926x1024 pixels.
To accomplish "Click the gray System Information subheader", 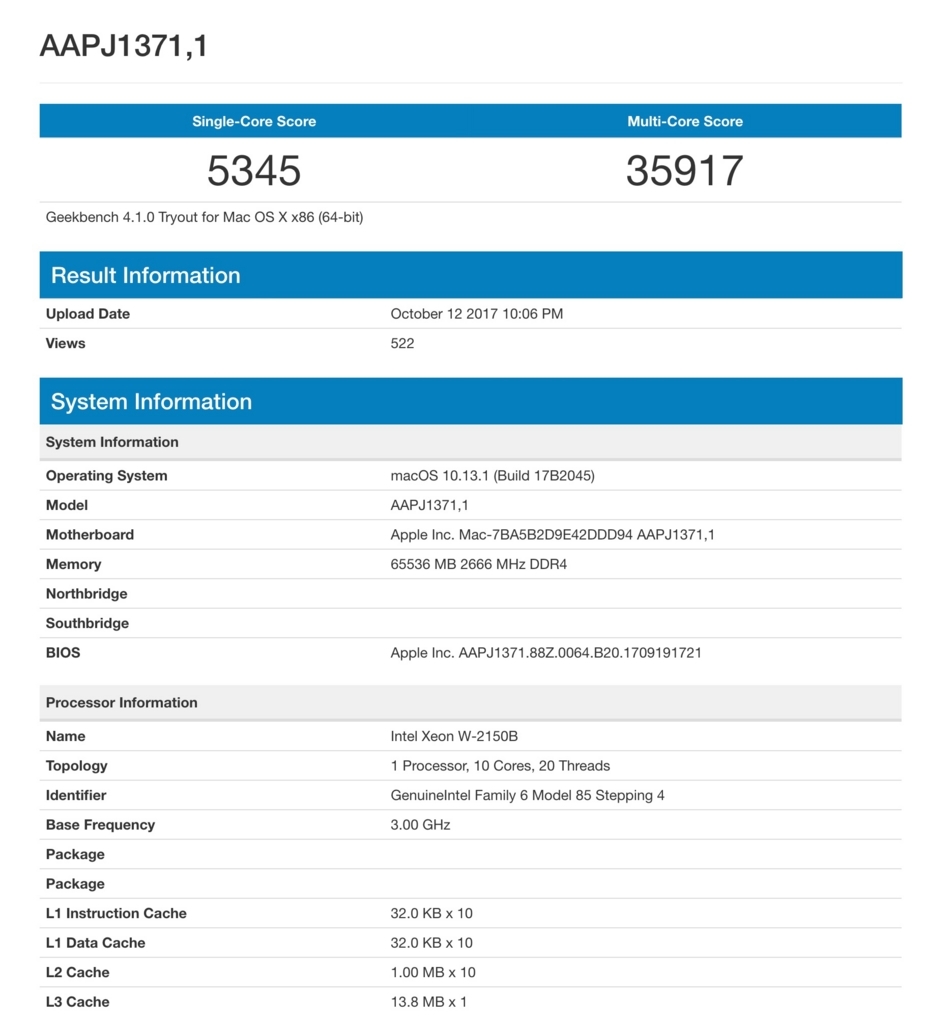I will pyautogui.click(x=471, y=442).
